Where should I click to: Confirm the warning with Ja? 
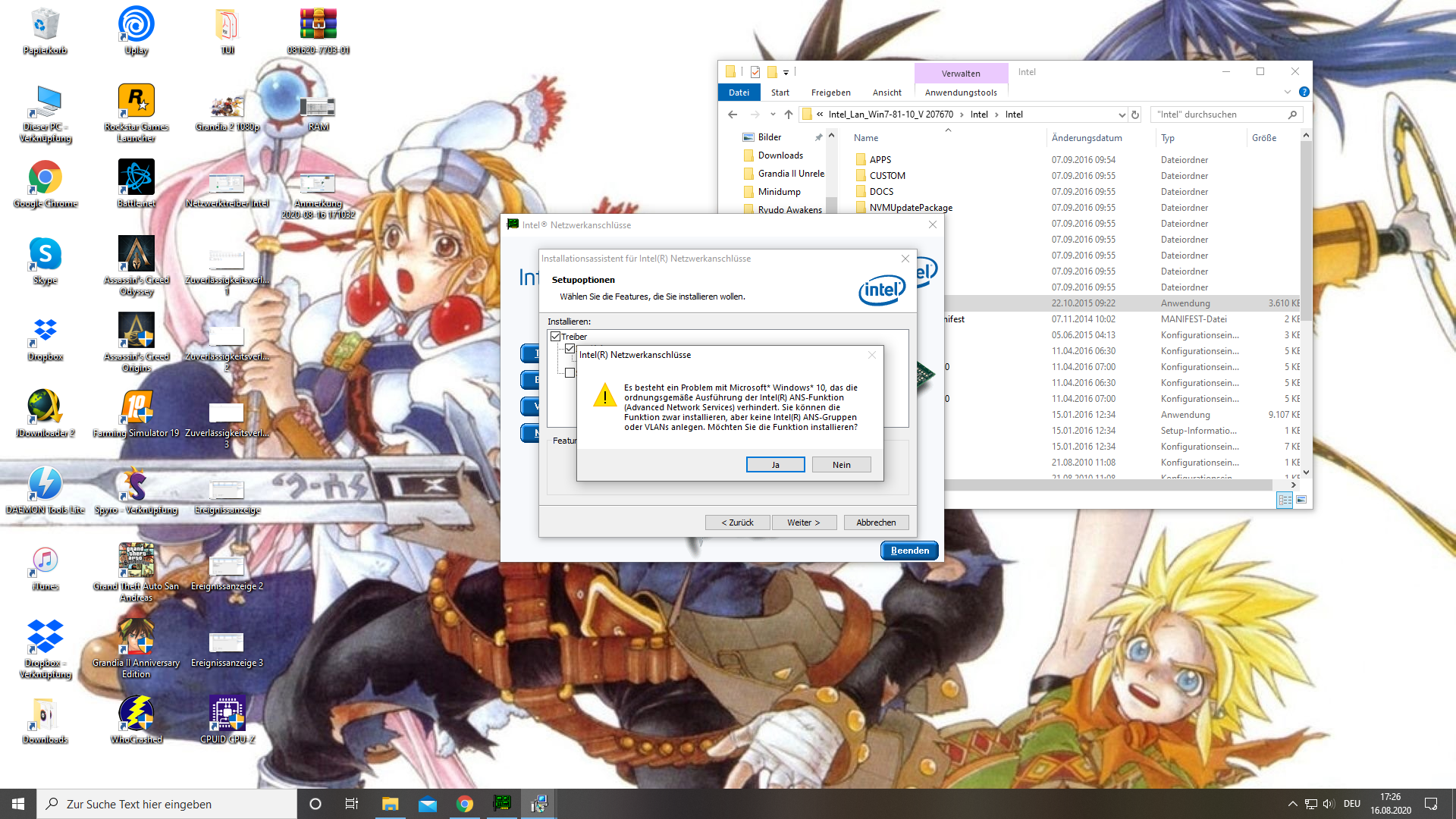[776, 465]
